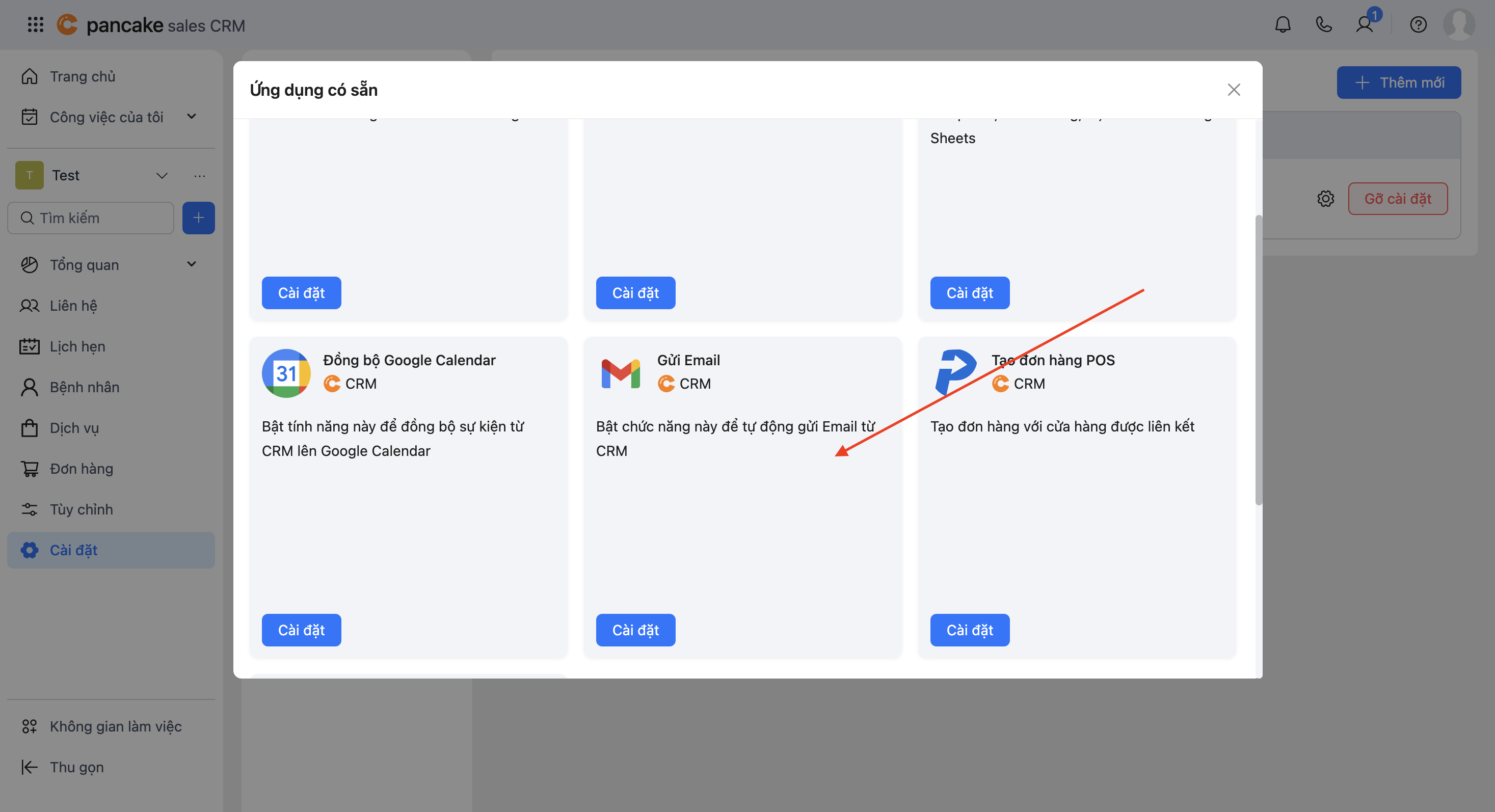Open the Test workspace dropdown
This screenshot has width=1495, height=812.
coord(162,175)
